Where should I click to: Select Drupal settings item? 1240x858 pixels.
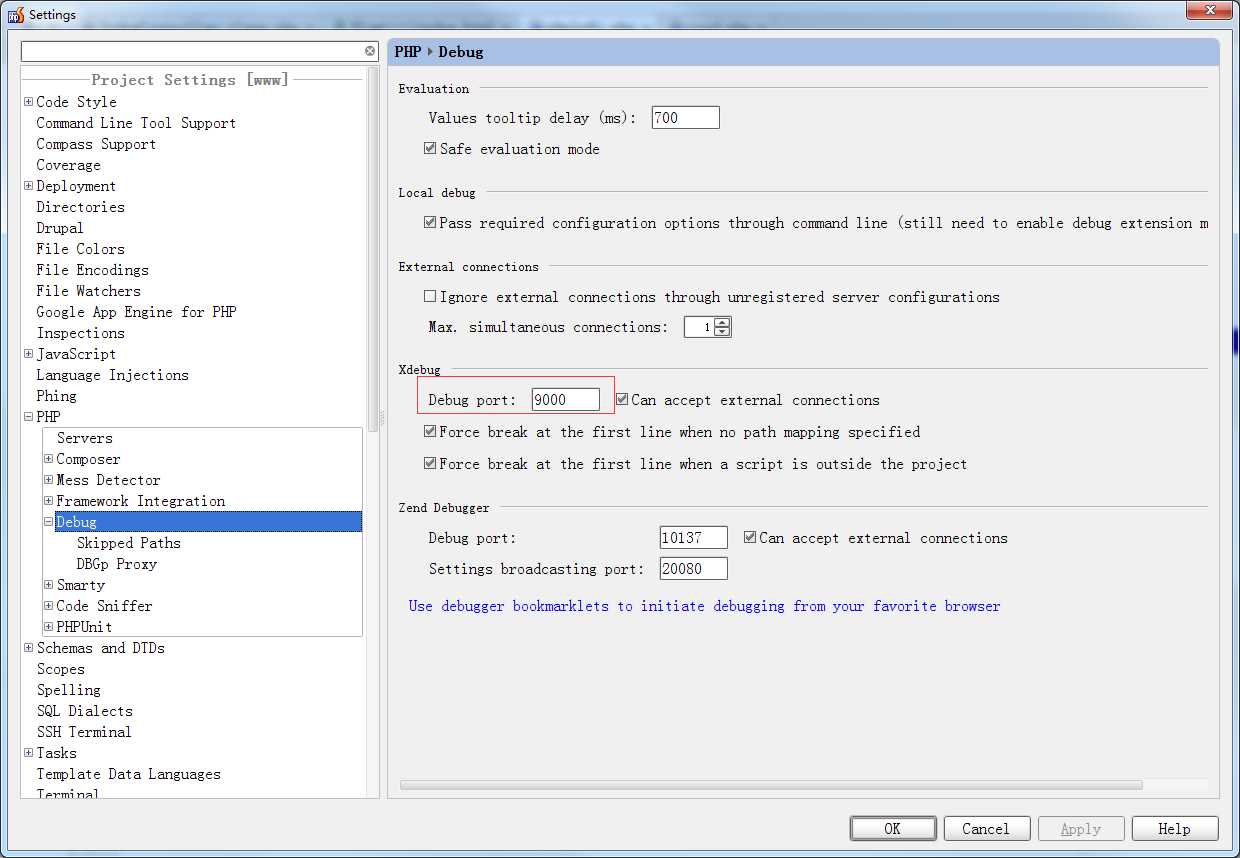tap(60, 227)
